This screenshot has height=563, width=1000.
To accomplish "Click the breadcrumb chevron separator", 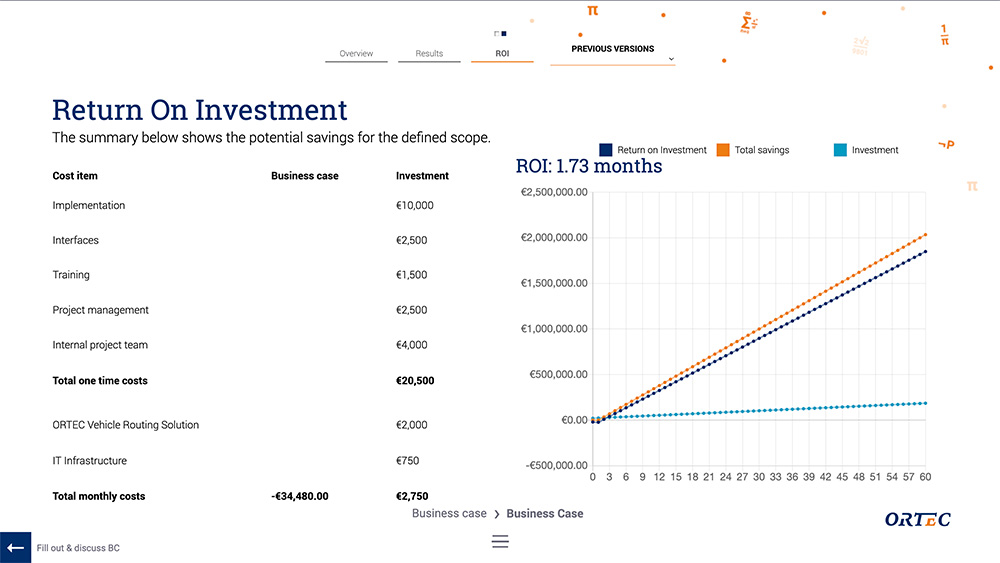I will 497,514.
